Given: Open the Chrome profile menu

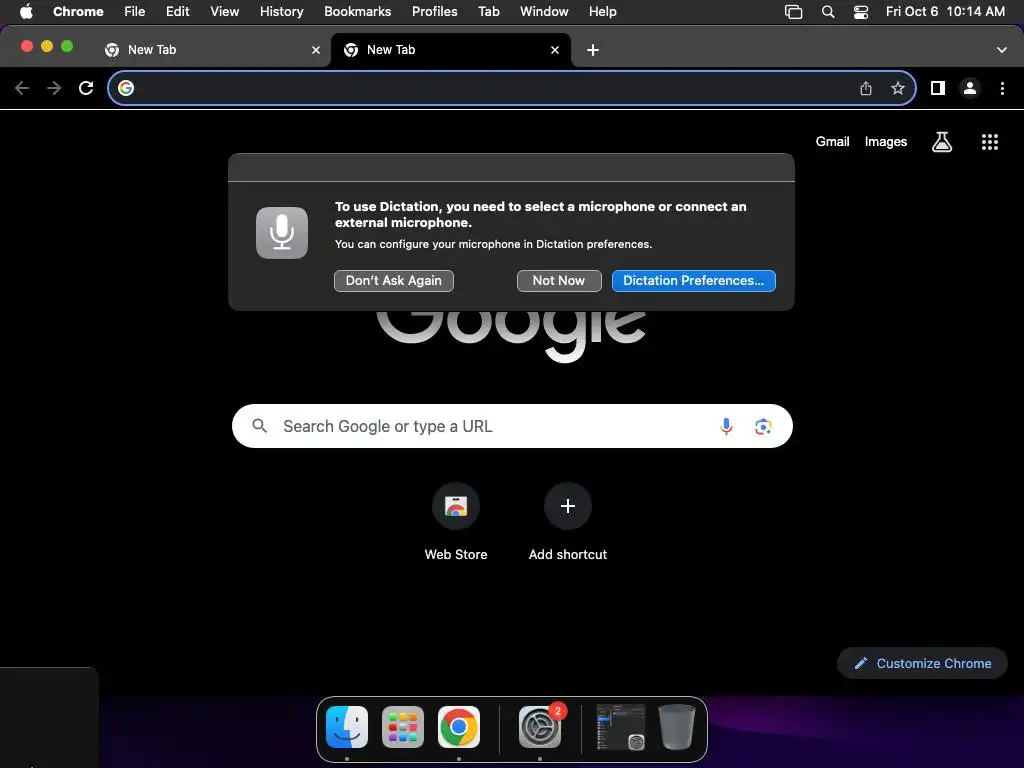Looking at the screenshot, I should click(970, 88).
